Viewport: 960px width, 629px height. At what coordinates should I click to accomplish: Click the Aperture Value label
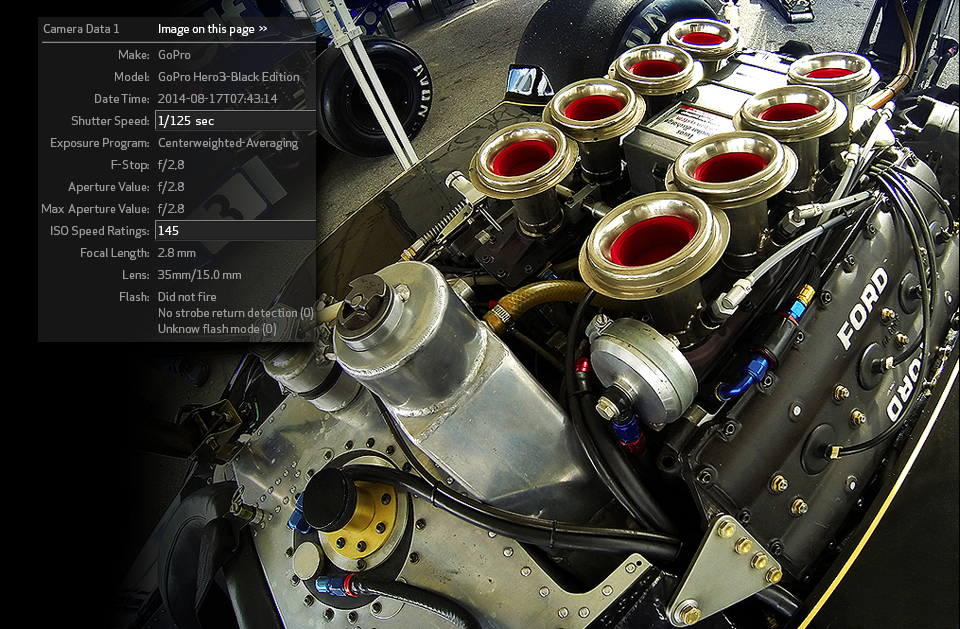[109, 187]
